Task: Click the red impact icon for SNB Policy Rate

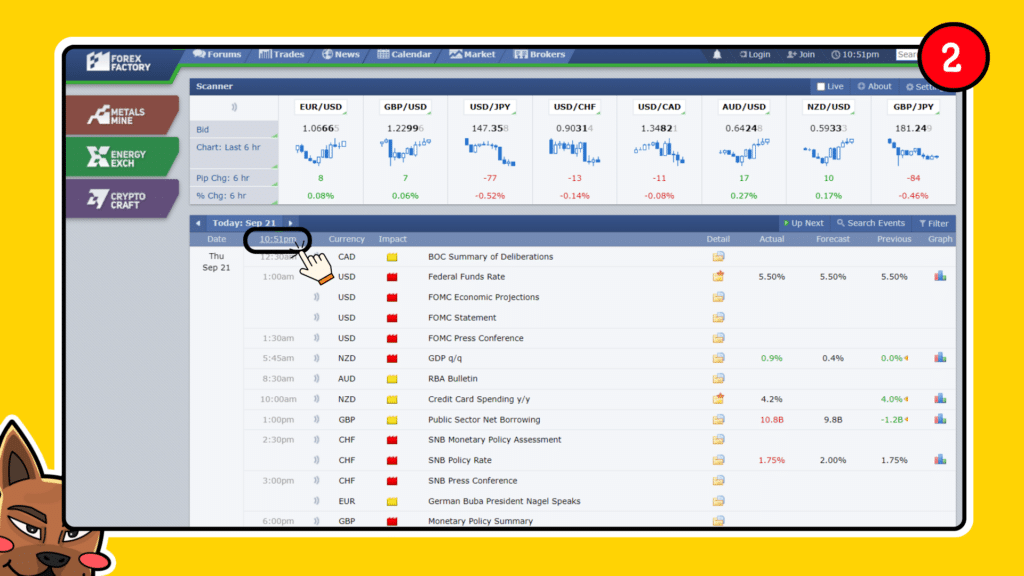Action: (392, 460)
